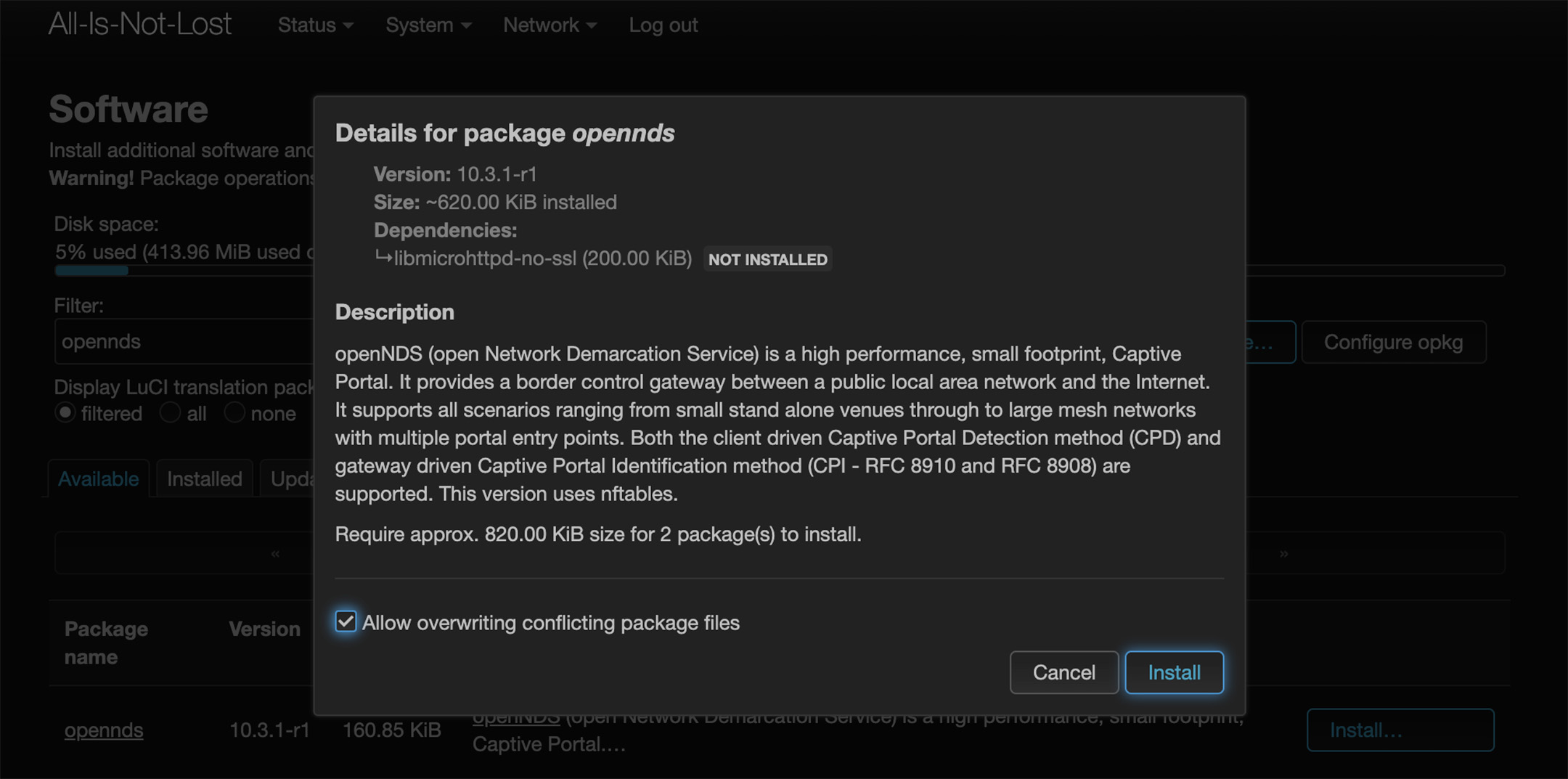Screen dimensions: 1568x779
Task: Uncheck 'Allow overwriting conflicting package files'
Action: pyautogui.click(x=345, y=621)
